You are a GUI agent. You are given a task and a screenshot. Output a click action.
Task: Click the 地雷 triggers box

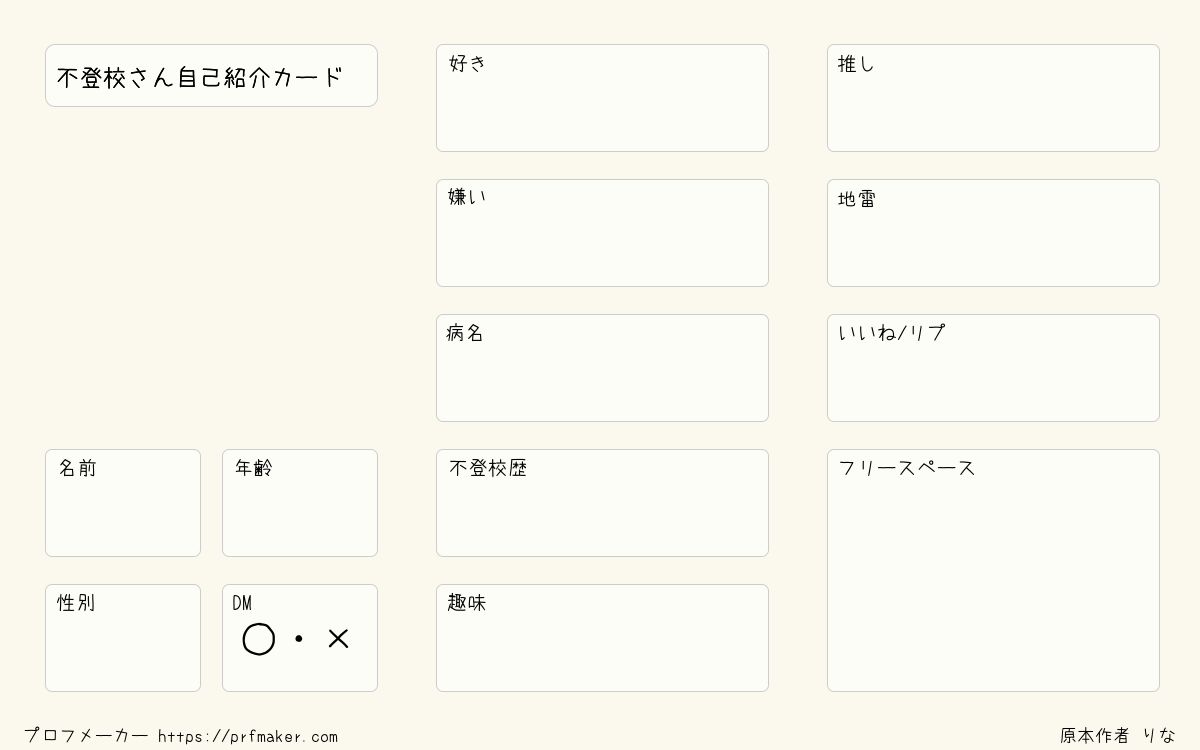pos(993,233)
